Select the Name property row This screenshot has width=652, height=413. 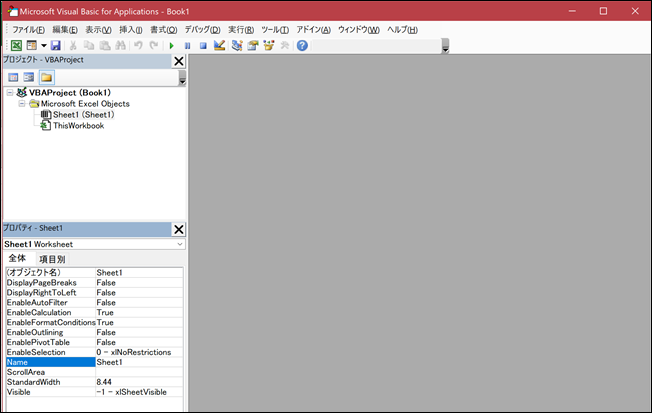click(94, 362)
